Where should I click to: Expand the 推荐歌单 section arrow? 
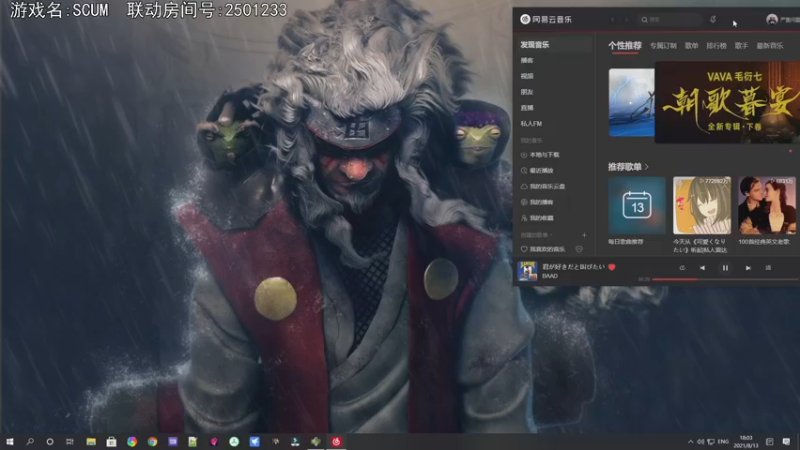click(x=647, y=167)
